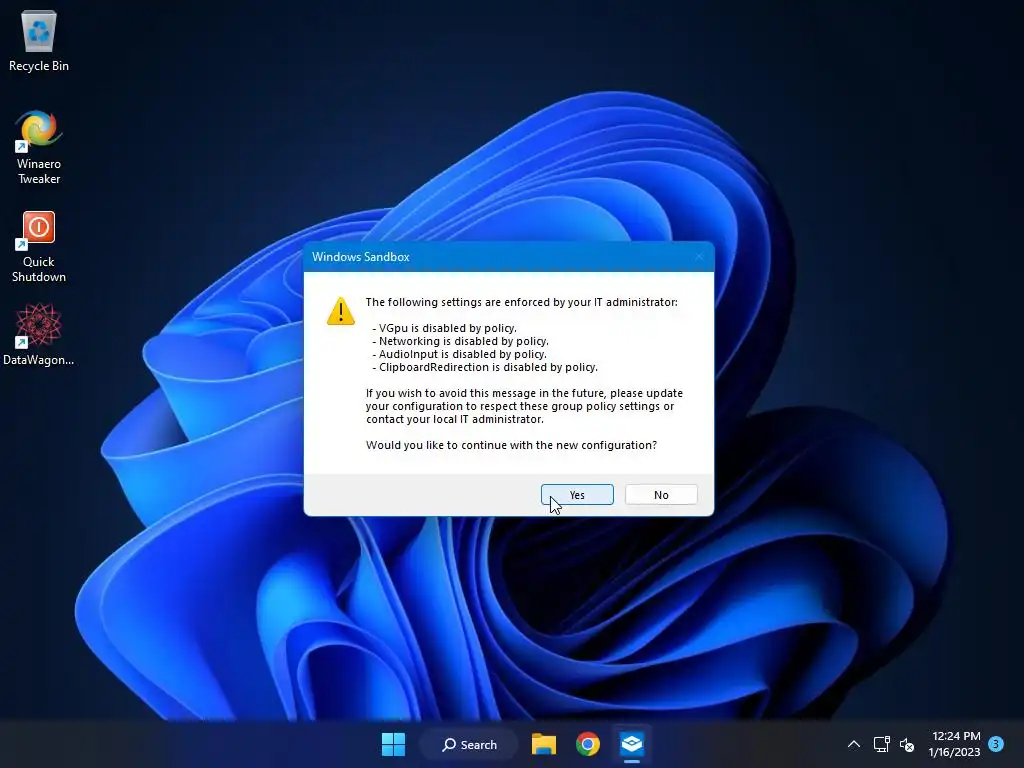Click the Windows Sandbox dialog title text
The width and height of the screenshot is (1024, 768).
coord(360,257)
